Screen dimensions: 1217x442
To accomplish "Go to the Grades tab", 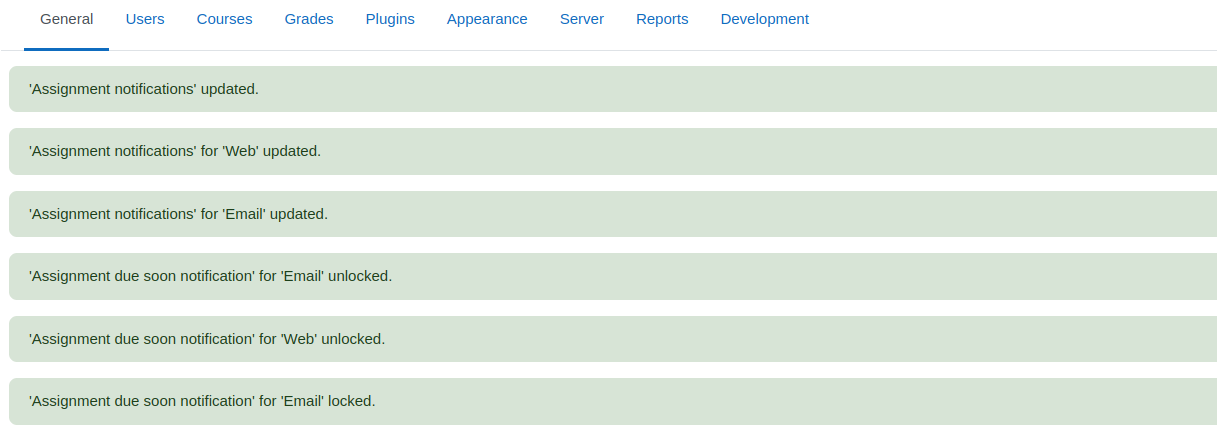I will pos(309,20).
